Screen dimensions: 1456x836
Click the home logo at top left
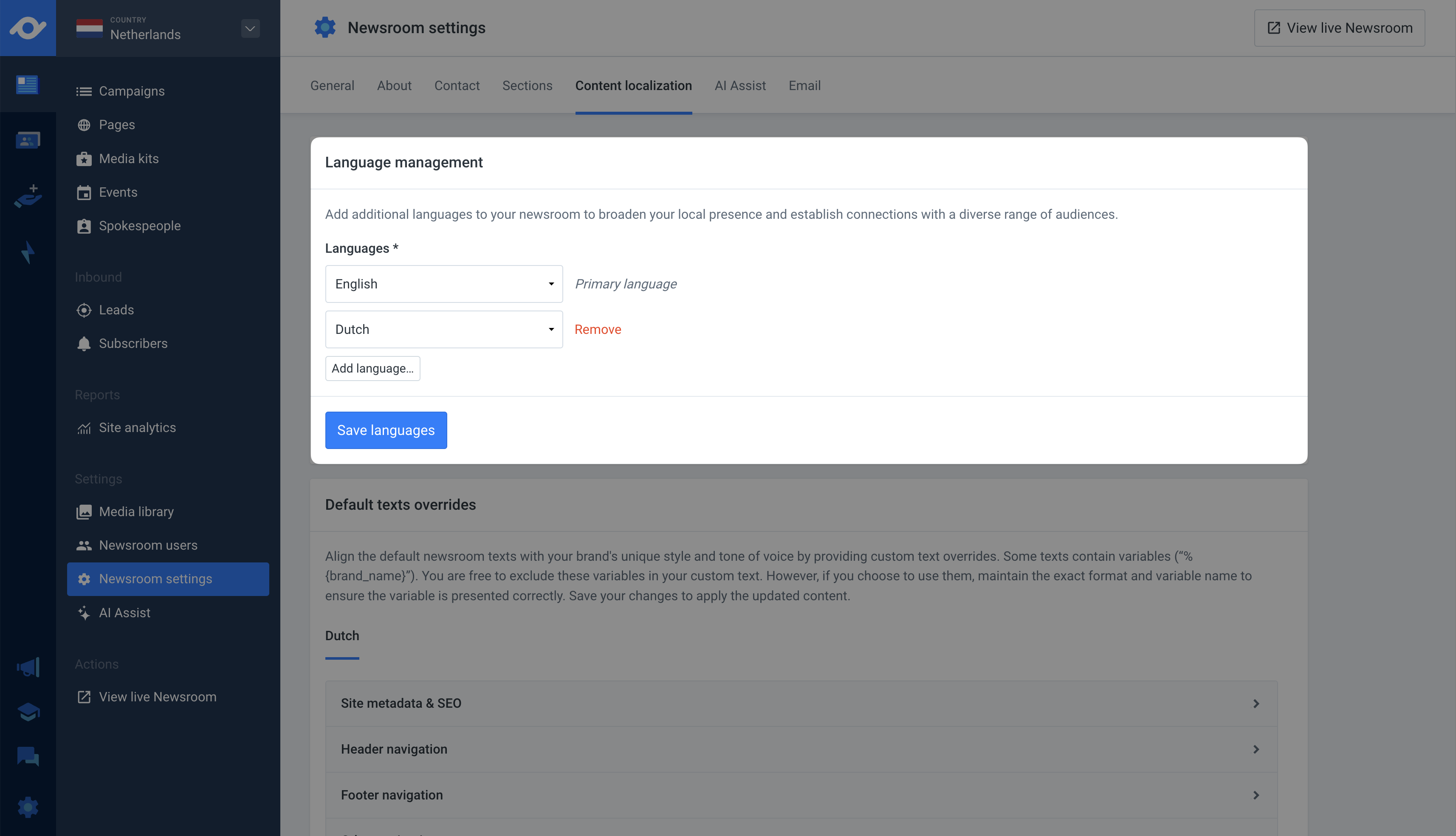27,28
